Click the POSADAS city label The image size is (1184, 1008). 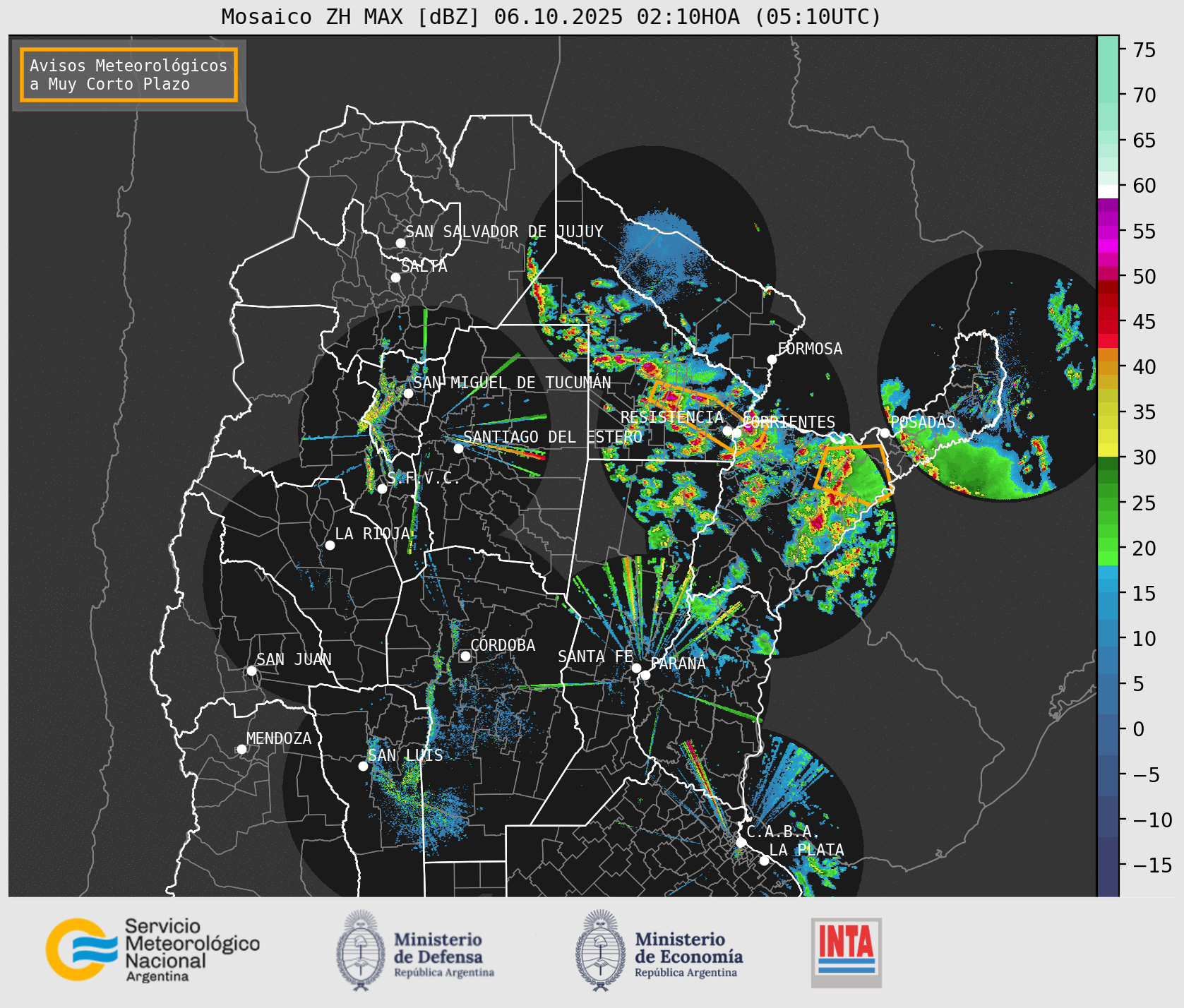tap(922, 422)
